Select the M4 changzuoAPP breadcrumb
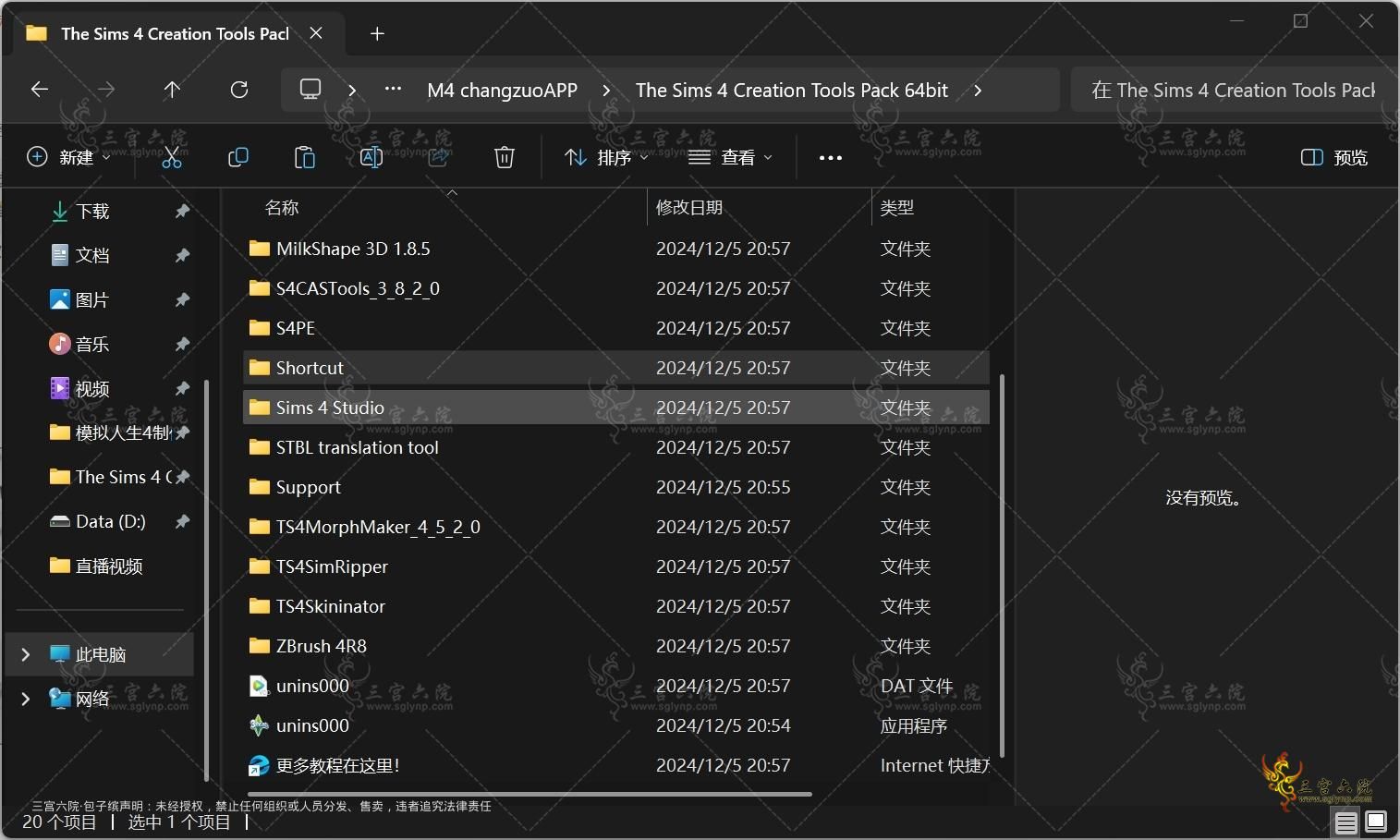Screen dimensions: 1400x840 click(502, 91)
